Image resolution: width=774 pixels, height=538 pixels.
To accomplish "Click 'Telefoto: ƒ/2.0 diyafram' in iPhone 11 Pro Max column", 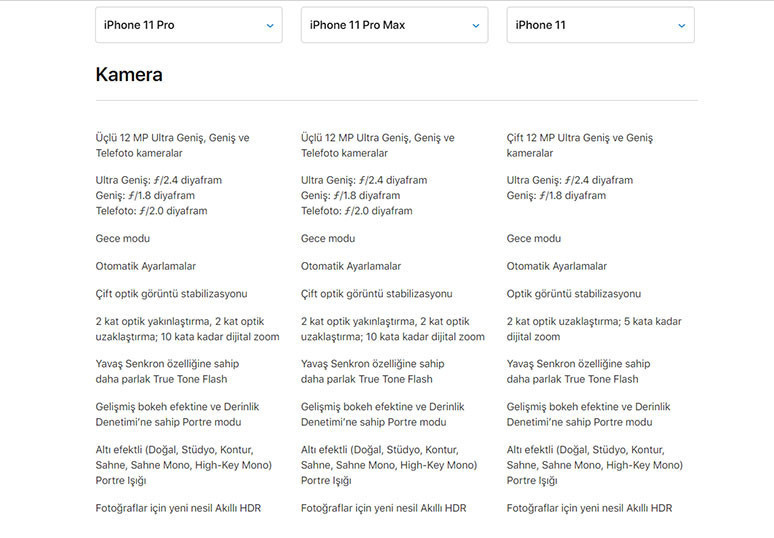I will [x=357, y=211].
